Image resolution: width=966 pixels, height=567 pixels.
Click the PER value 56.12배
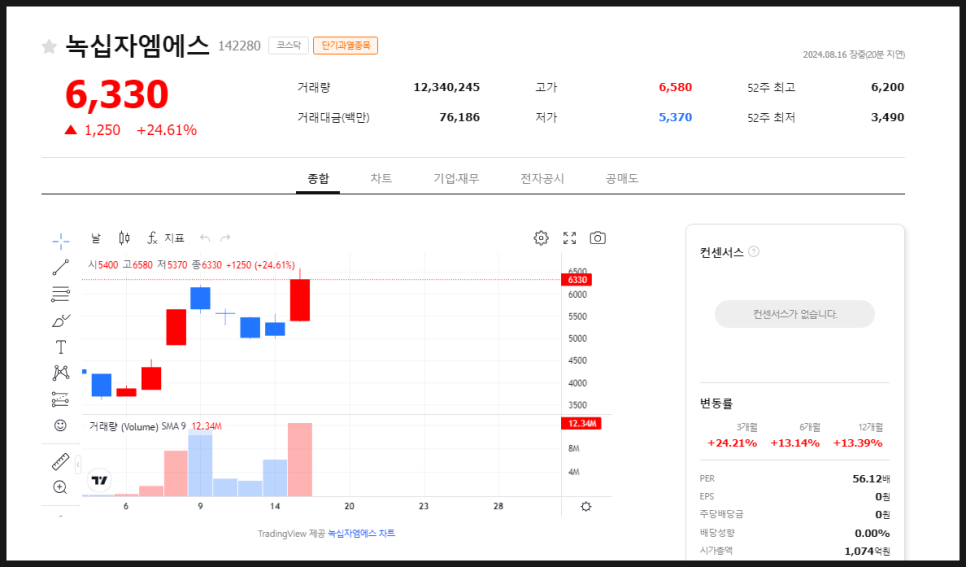tap(871, 479)
